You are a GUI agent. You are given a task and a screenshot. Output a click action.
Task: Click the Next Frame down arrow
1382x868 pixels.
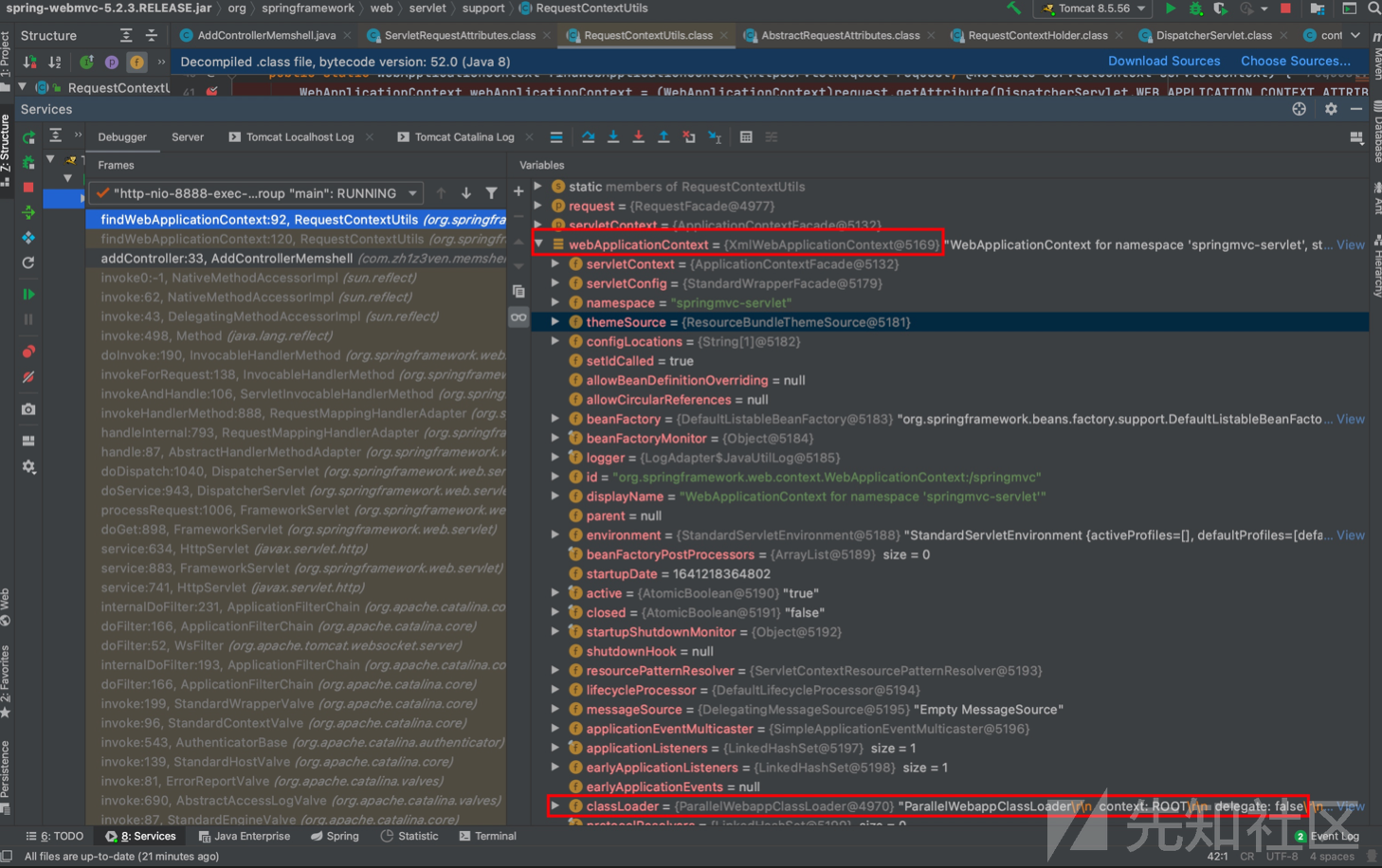click(x=466, y=193)
